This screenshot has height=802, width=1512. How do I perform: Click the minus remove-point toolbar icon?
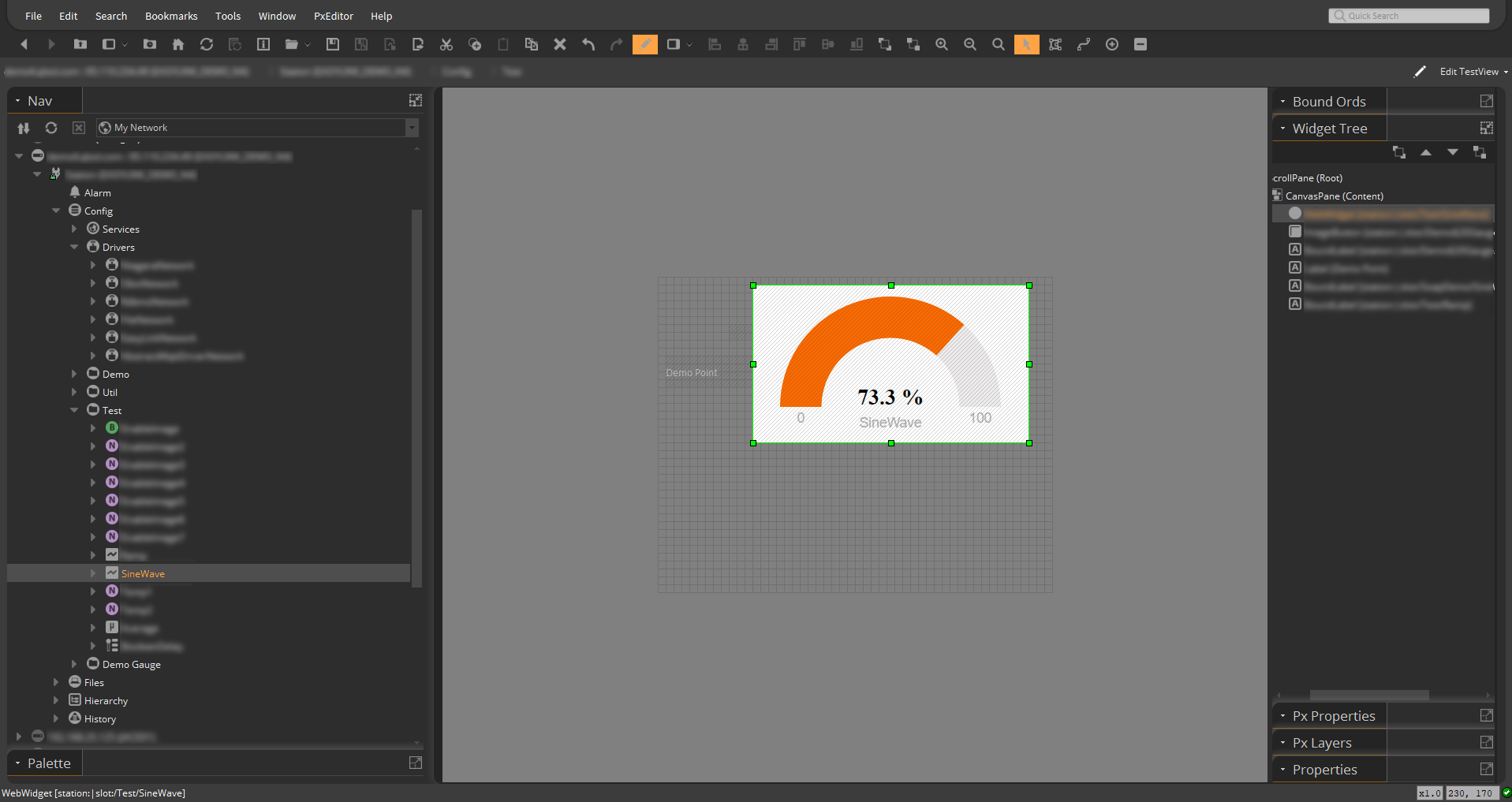click(x=1141, y=44)
